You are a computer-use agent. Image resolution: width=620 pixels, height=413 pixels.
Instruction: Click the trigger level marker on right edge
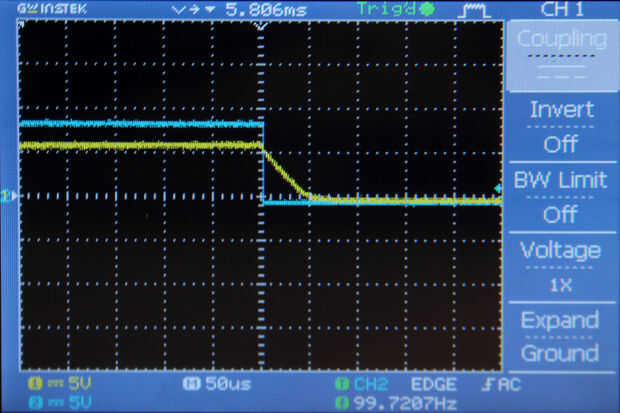pyautogui.click(x=498, y=189)
